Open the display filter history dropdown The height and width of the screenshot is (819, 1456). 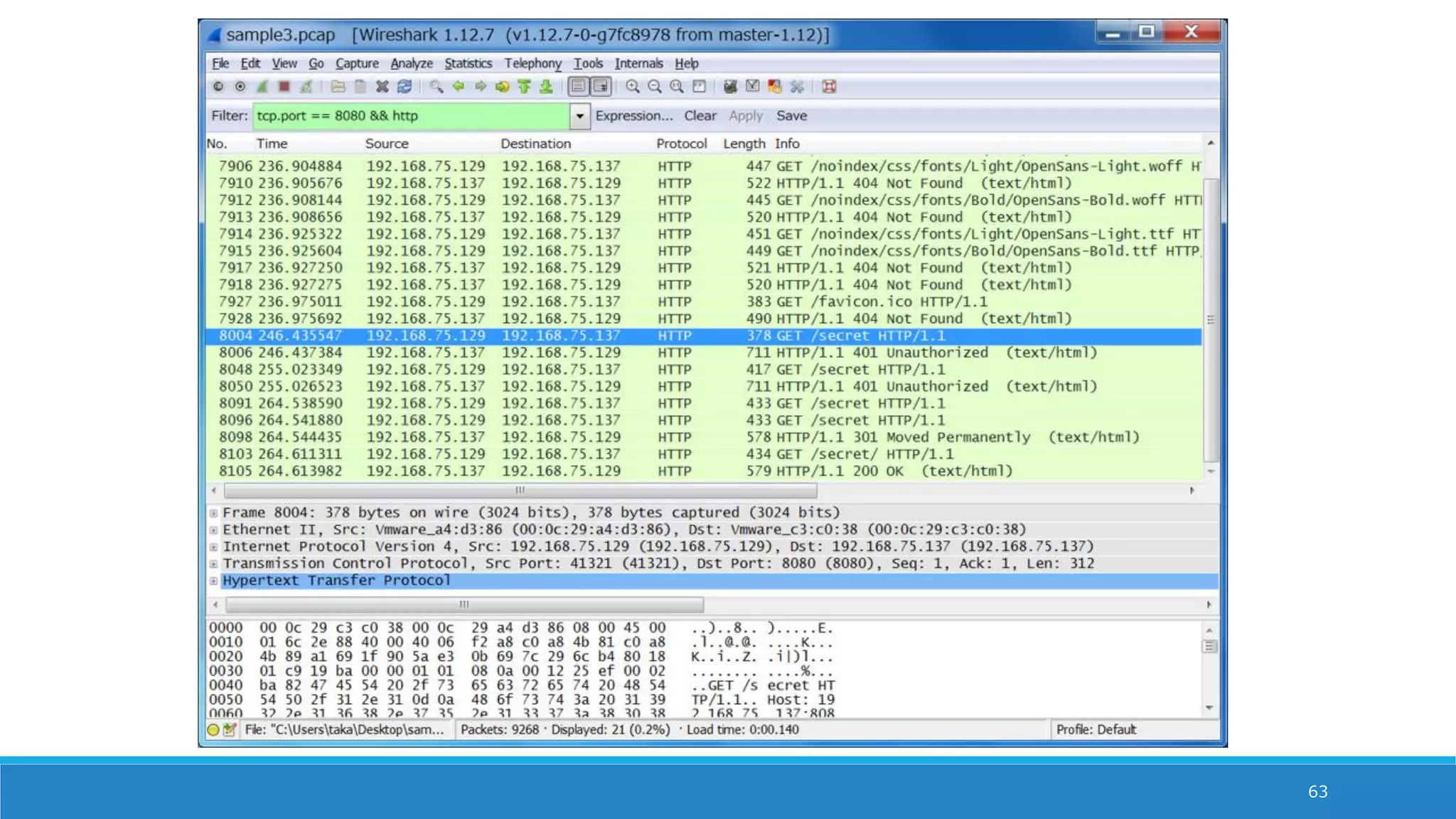(x=579, y=116)
